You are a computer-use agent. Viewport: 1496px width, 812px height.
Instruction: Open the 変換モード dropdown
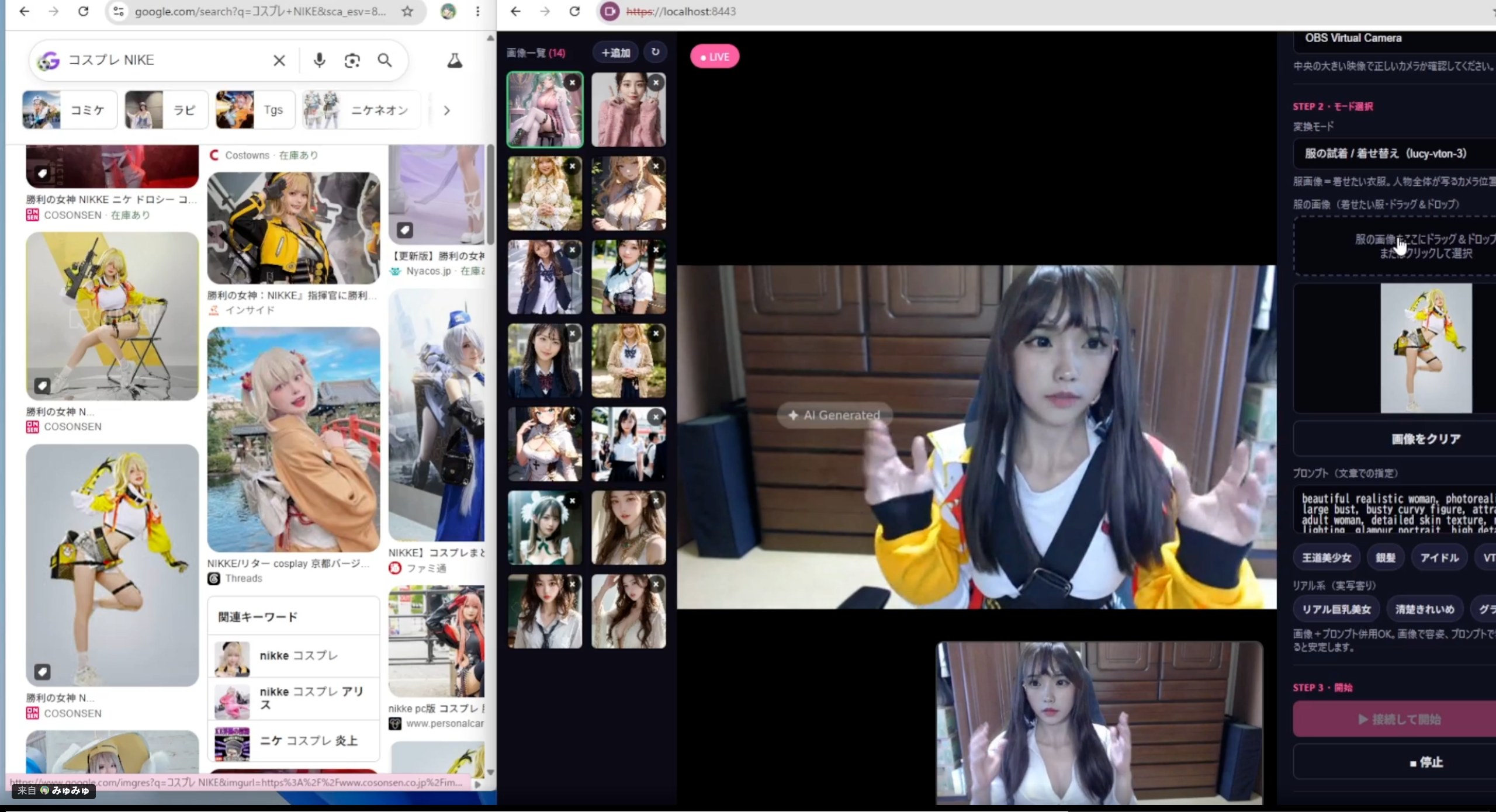pos(1394,154)
